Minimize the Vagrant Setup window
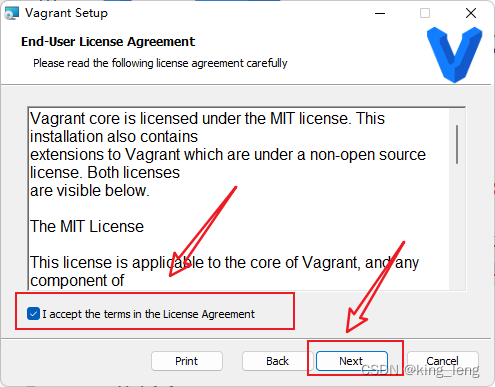Screen dimensions: 495x387 click(x=380, y=14)
